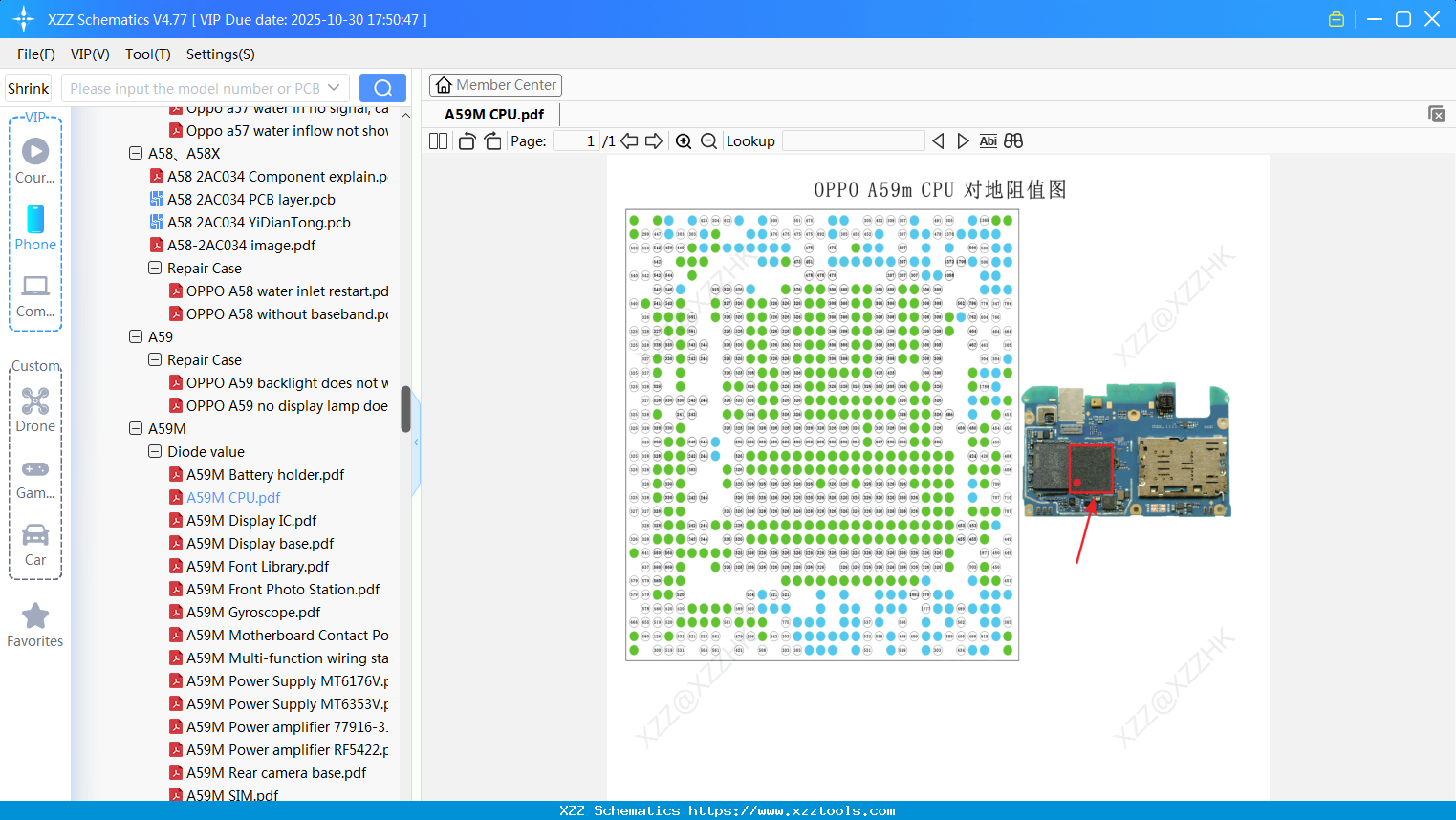Open the VIP(V) menu

coord(90,54)
